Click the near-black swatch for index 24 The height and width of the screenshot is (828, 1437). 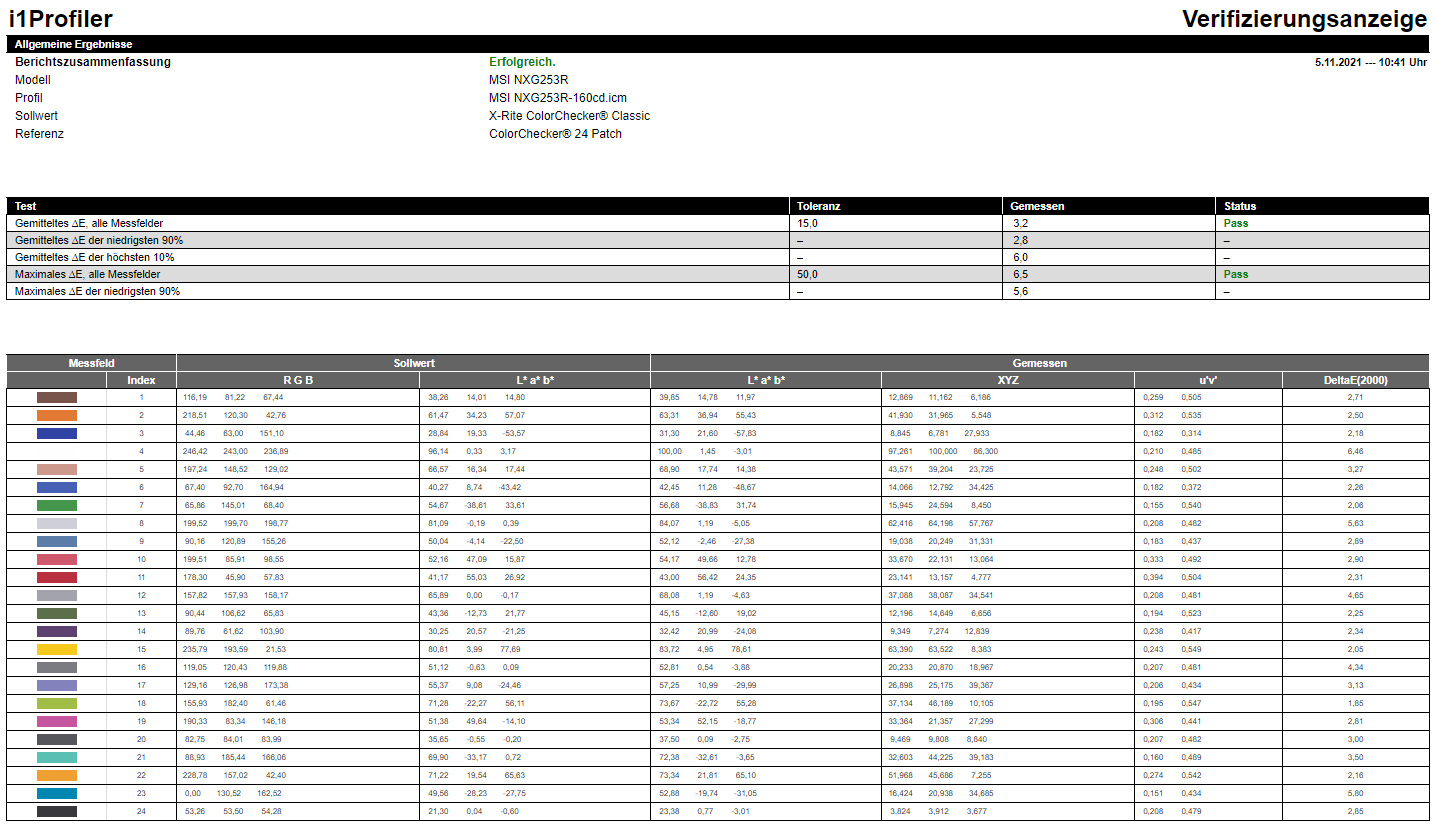pos(57,811)
